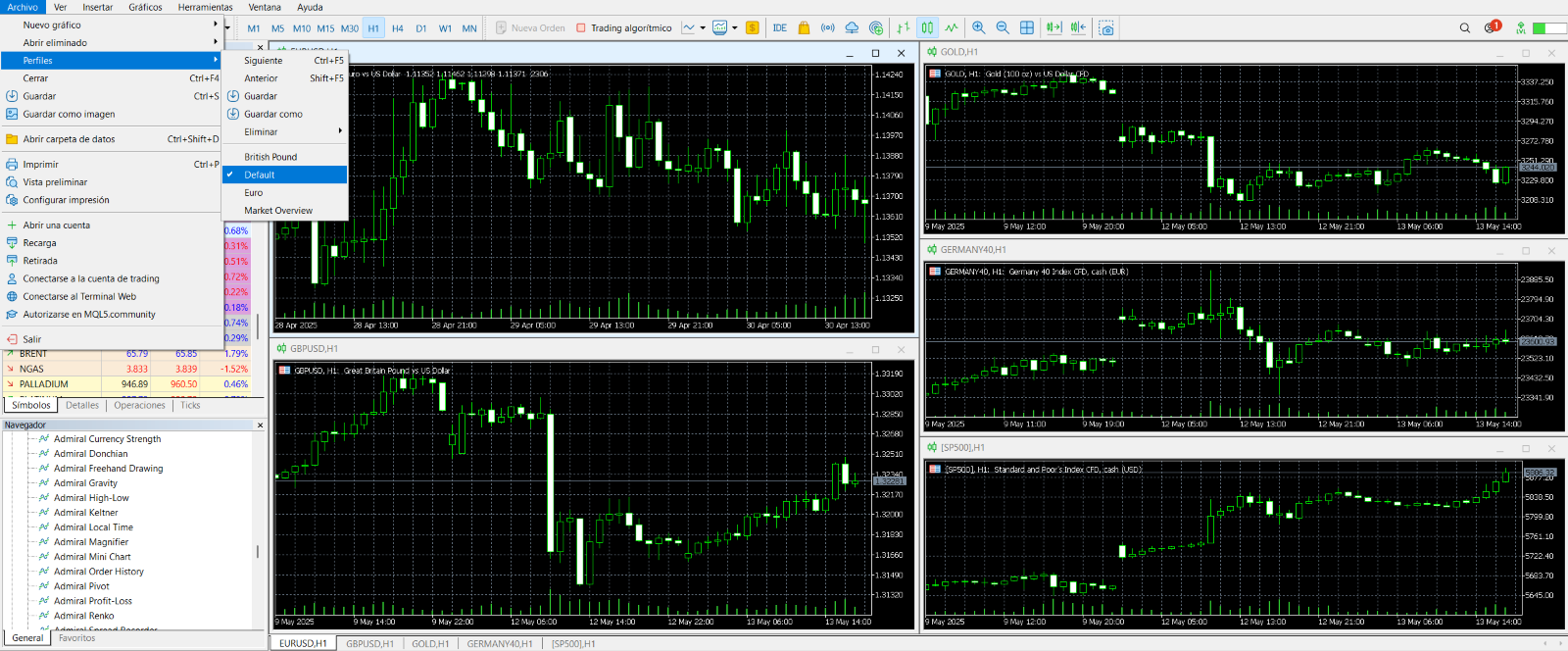Open the Perfiles submenu entry
This screenshot has width=1568, height=651.
[x=111, y=60]
